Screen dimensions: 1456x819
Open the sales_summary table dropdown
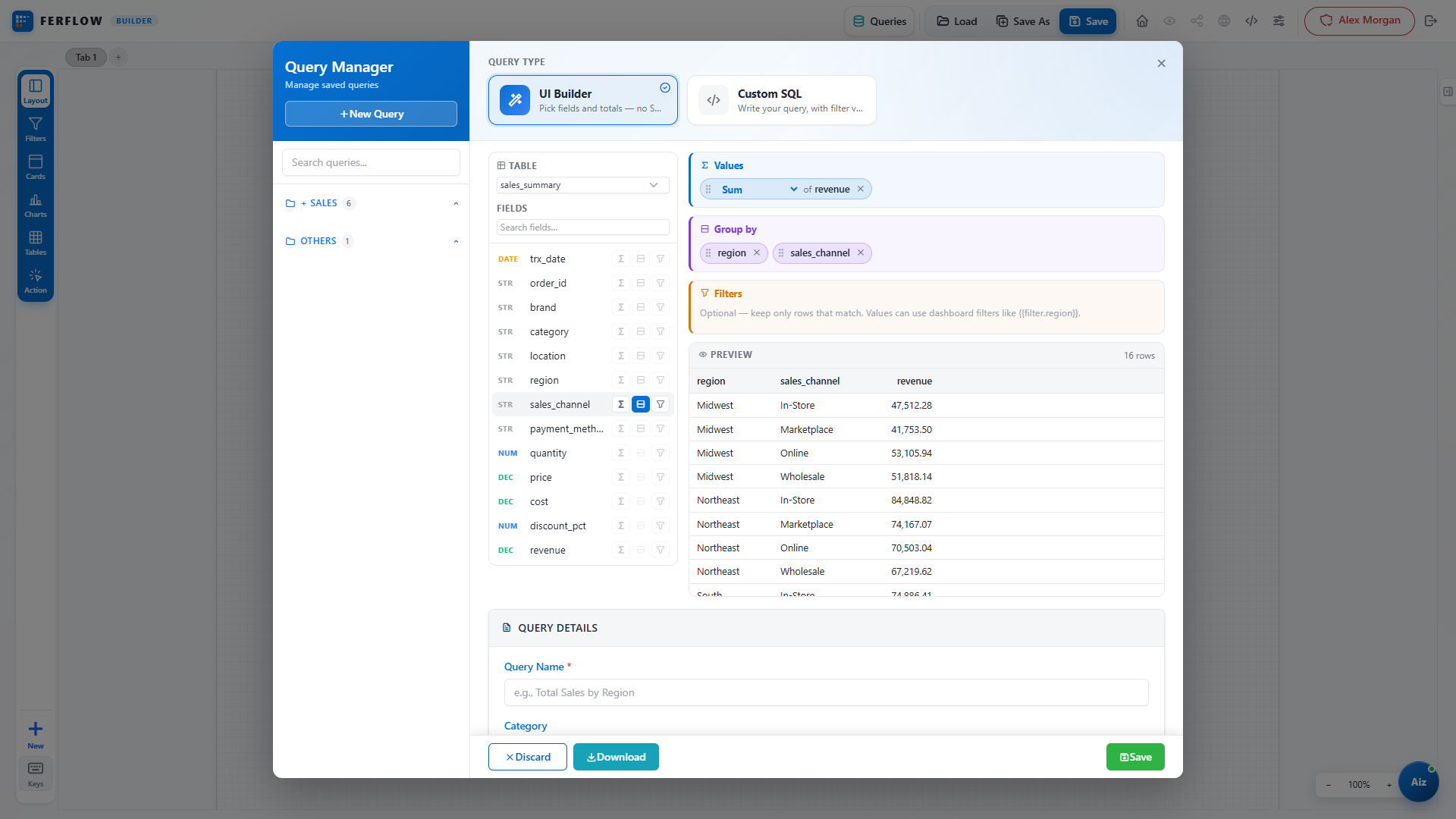click(x=582, y=185)
